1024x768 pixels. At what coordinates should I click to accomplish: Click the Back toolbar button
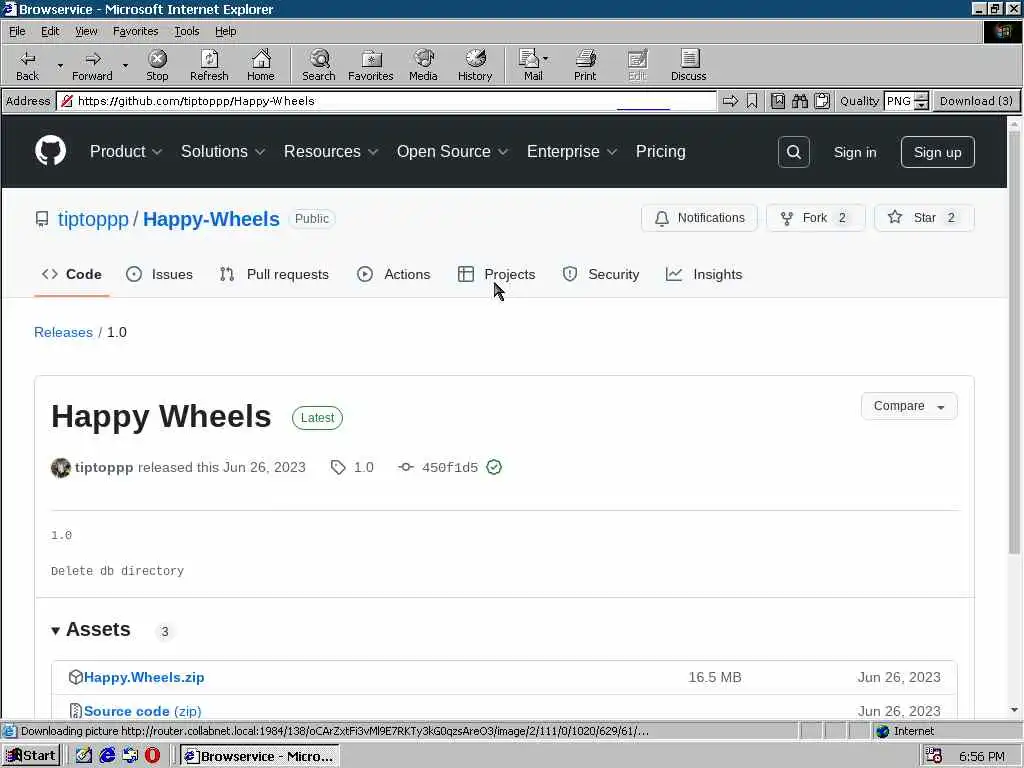27,65
